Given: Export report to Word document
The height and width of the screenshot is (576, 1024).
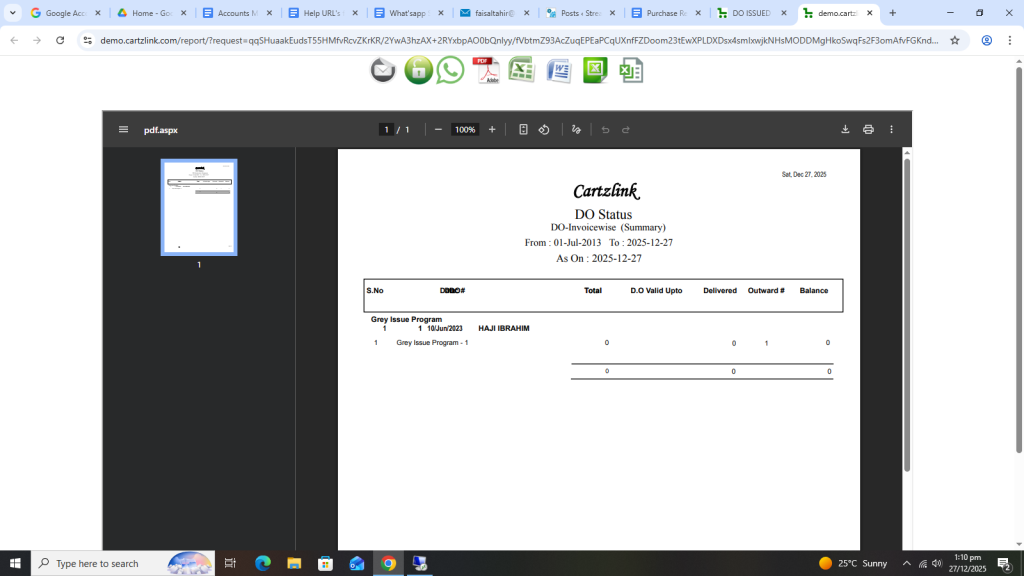Looking at the screenshot, I should 558,70.
